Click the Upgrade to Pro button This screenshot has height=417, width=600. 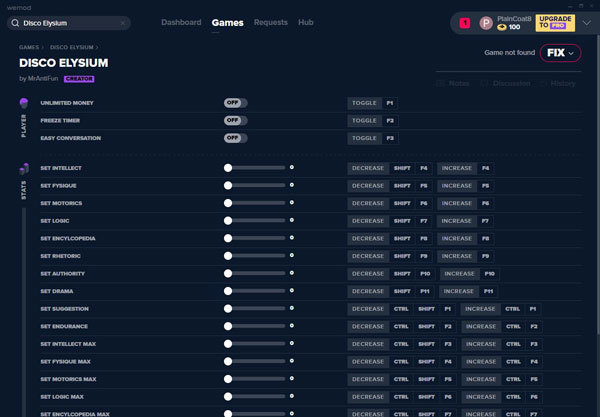point(555,23)
